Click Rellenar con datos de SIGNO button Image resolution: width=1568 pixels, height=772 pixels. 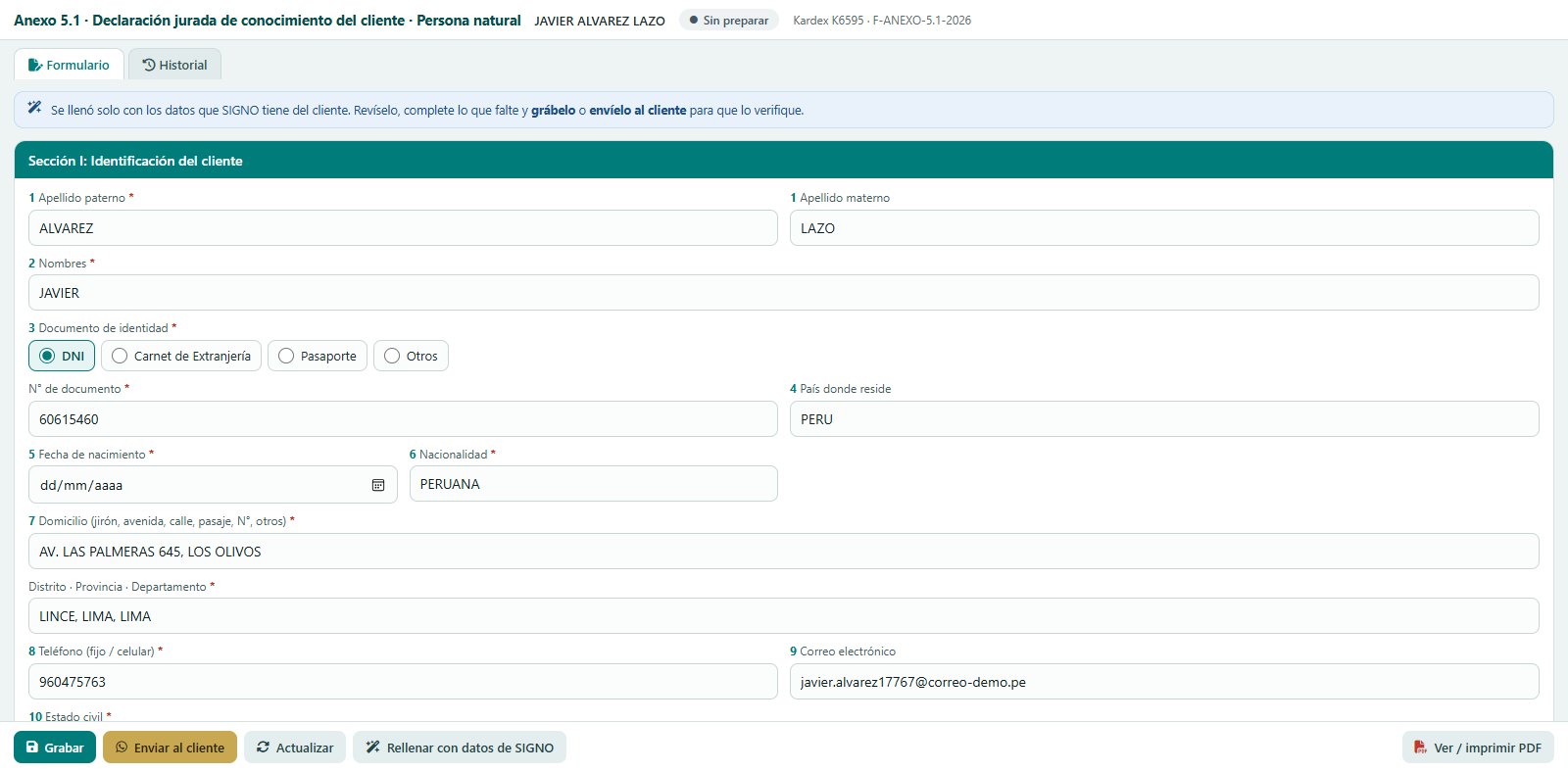click(460, 748)
